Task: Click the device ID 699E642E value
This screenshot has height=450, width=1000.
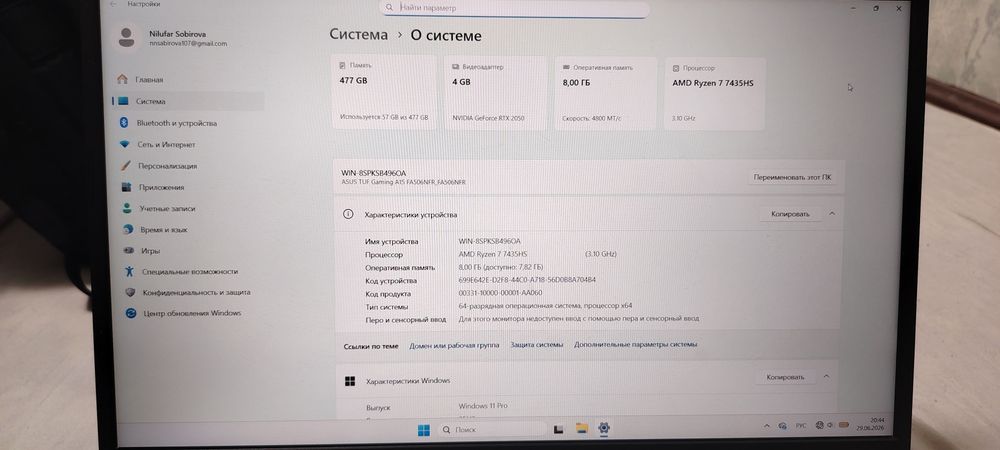Action: tap(527, 280)
